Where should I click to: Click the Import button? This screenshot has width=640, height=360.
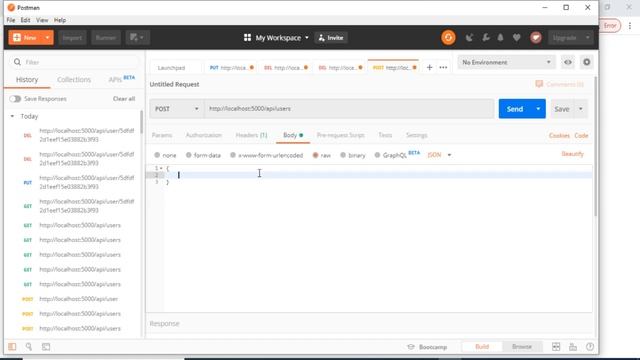tap(72, 38)
